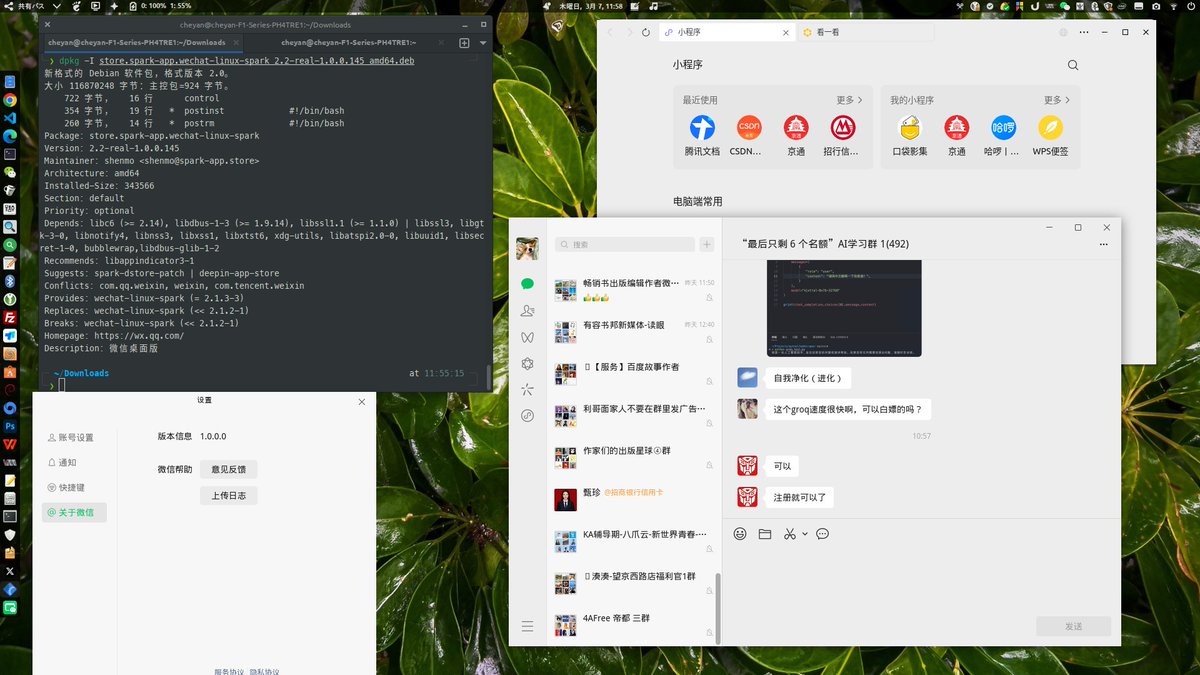The height and width of the screenshot is (675, 1200).
Task: Open chat 4AFree 帝都 三群
Action: (x=634, y=625)
